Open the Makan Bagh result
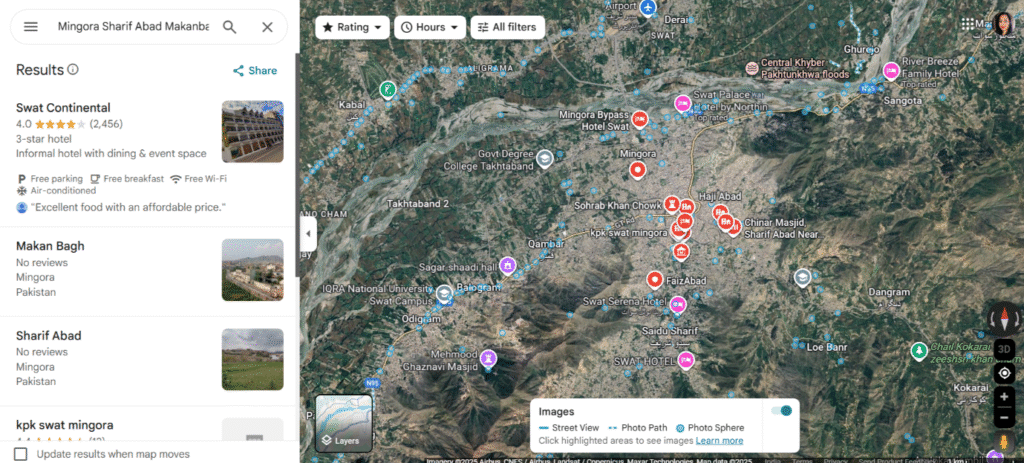The image size is (1024, 463). [149, 272]
